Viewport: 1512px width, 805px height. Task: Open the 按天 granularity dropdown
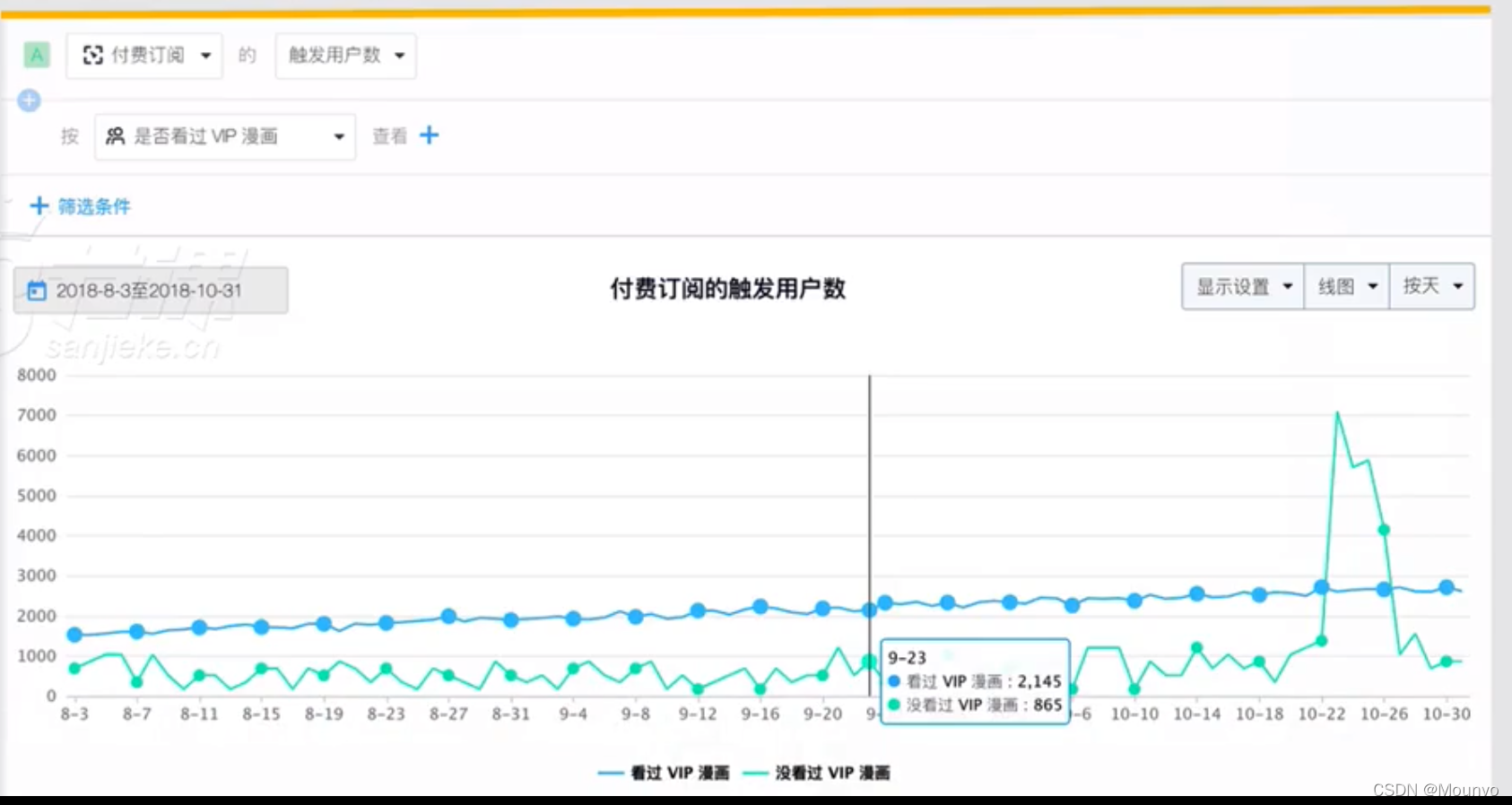(1432, 286)
